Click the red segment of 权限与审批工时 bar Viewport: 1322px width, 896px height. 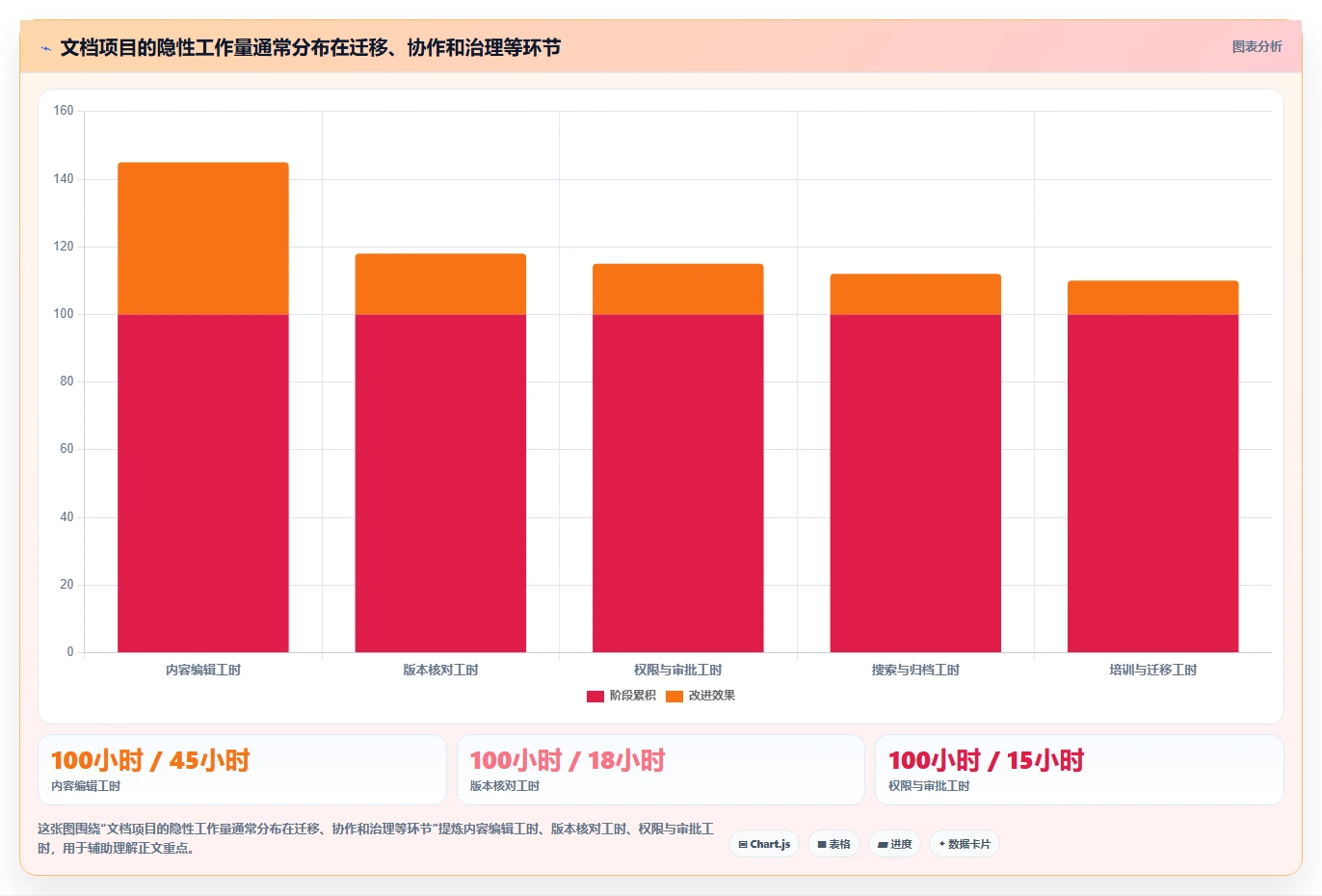678,484
